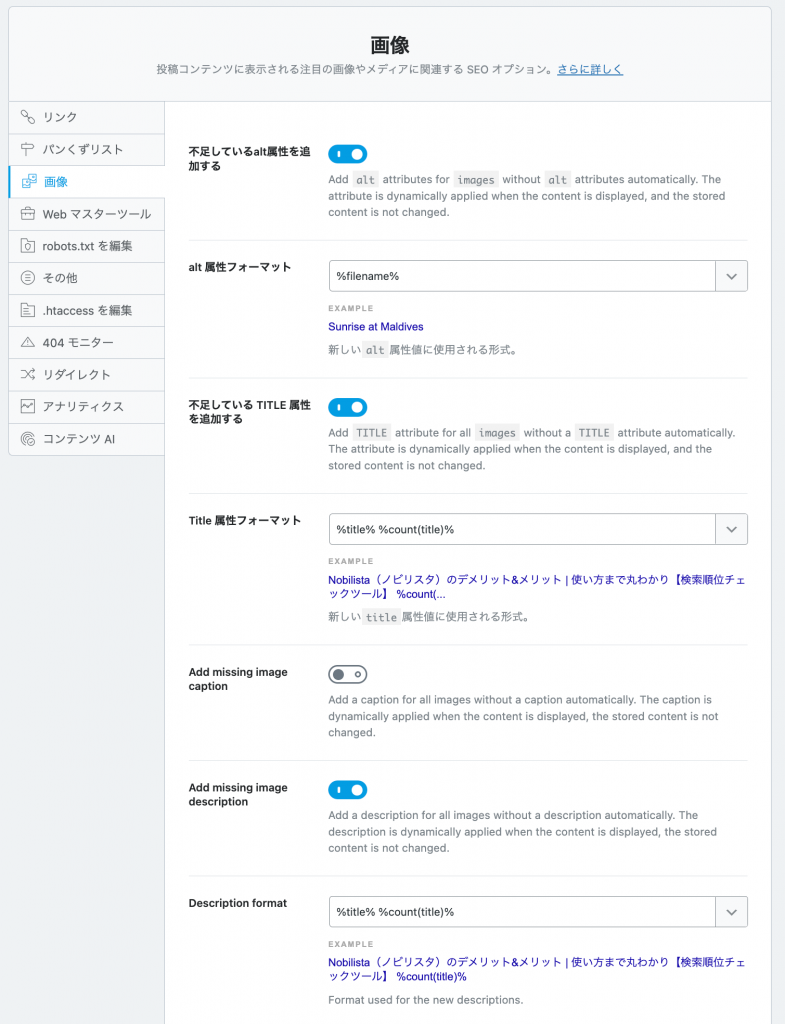Click the spiral icon beside コンテンツ AI
The image size is (785, 1024).
click(x=27, y=439)
